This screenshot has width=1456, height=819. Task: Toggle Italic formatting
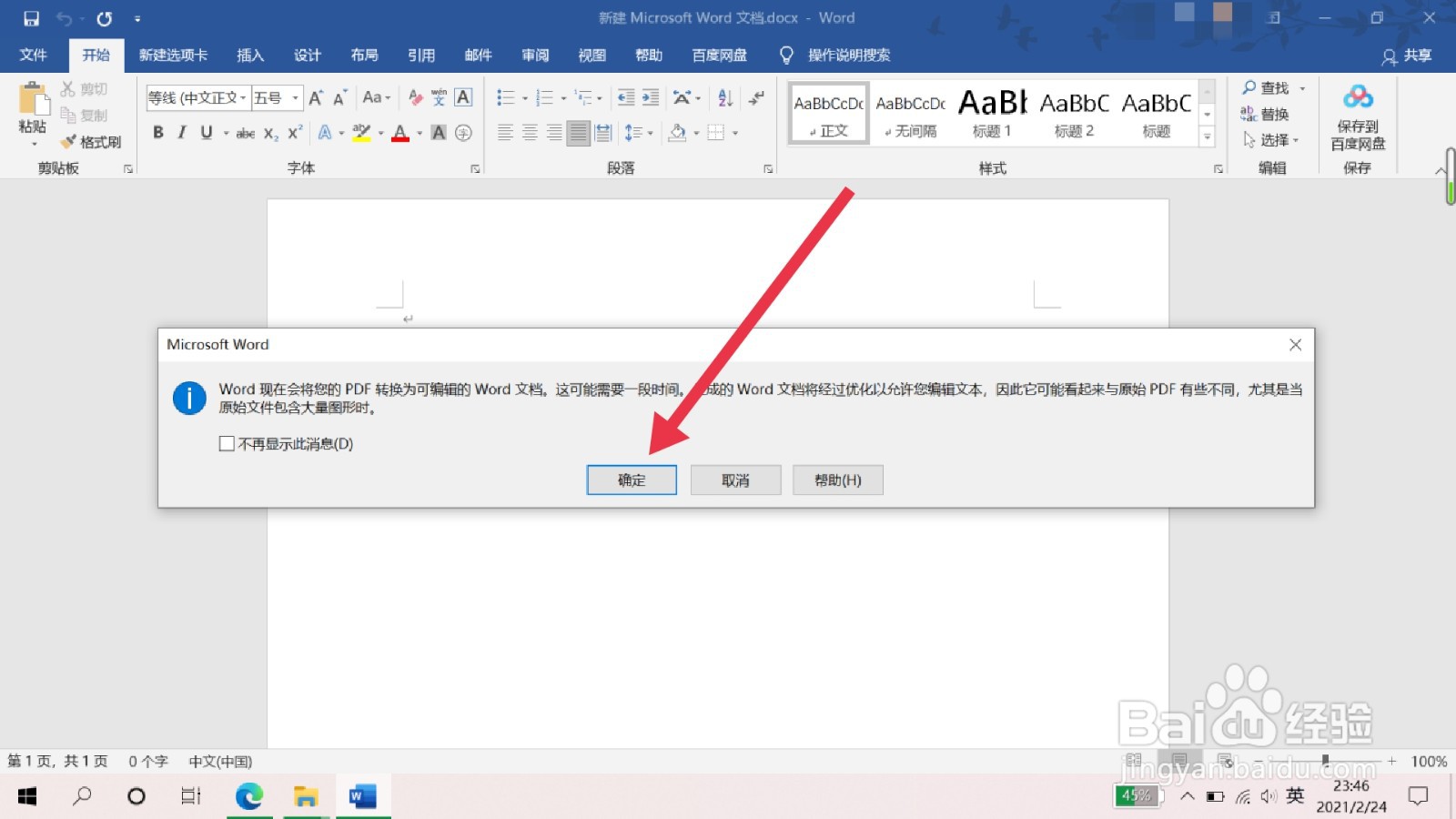click(x=182, y=133)
